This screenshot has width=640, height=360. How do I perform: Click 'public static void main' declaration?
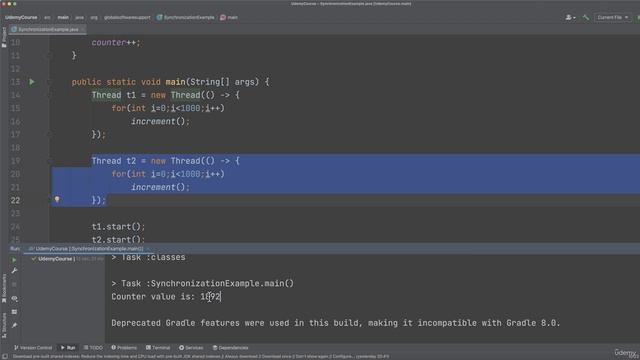(170, 82)
